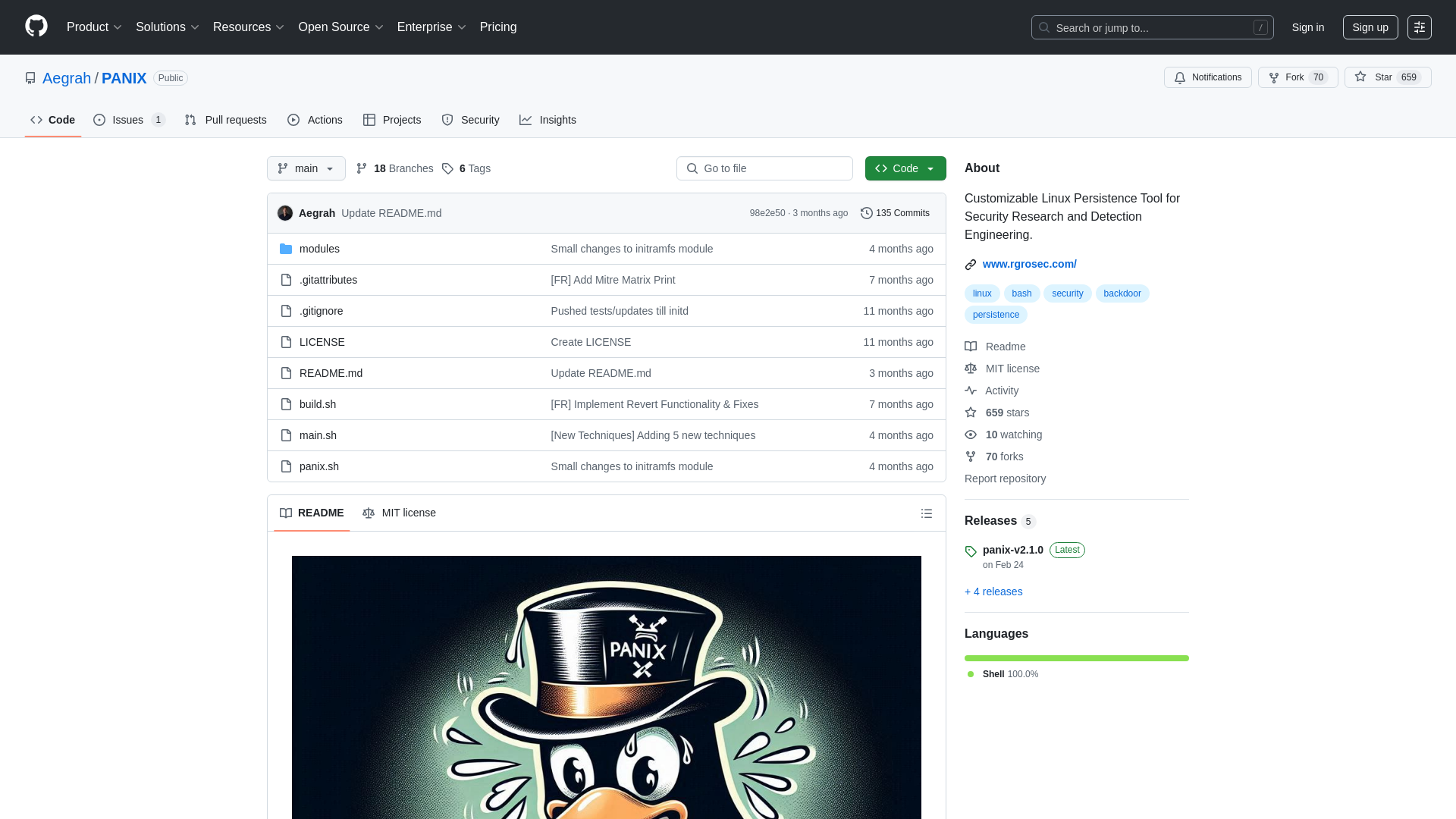
Task: Click the backdoor topic tag
Action: [x=1122, y=293]
